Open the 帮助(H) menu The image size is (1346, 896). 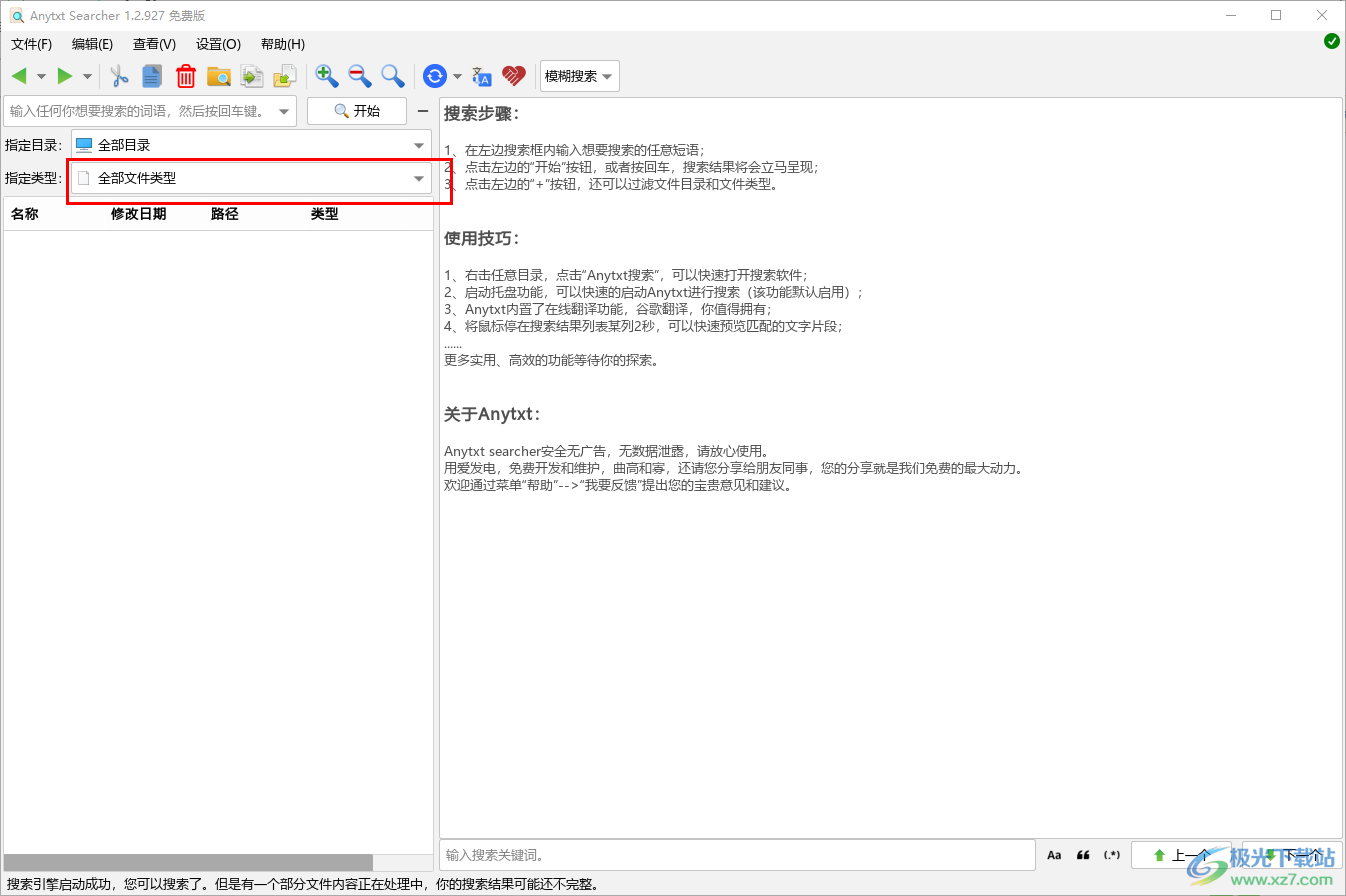[282, 44]
